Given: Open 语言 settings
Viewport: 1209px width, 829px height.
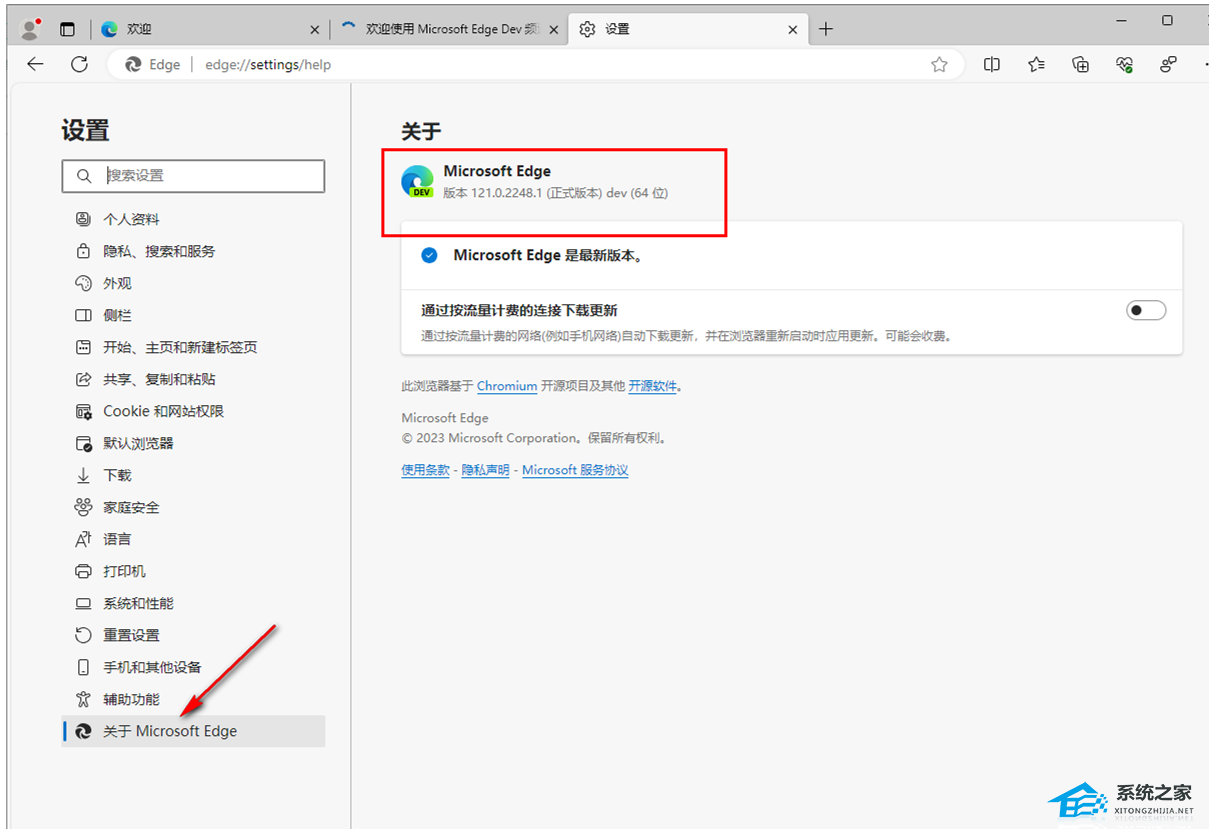Looking at the screenshot, I should [x=193, y=539].
